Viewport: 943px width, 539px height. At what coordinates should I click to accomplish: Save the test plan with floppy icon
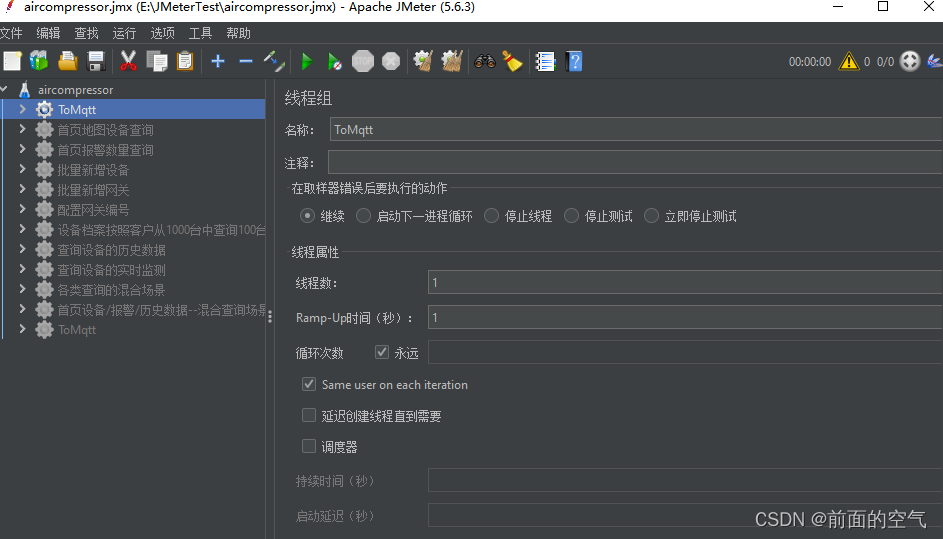tap(96, 61)
